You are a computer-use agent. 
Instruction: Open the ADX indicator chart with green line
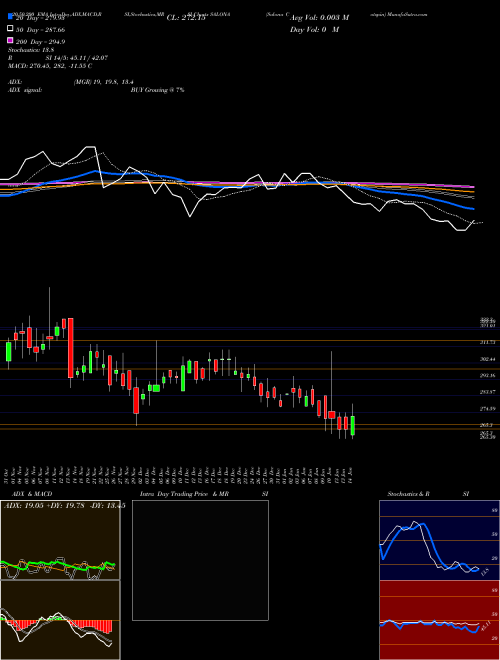(60, 540)
